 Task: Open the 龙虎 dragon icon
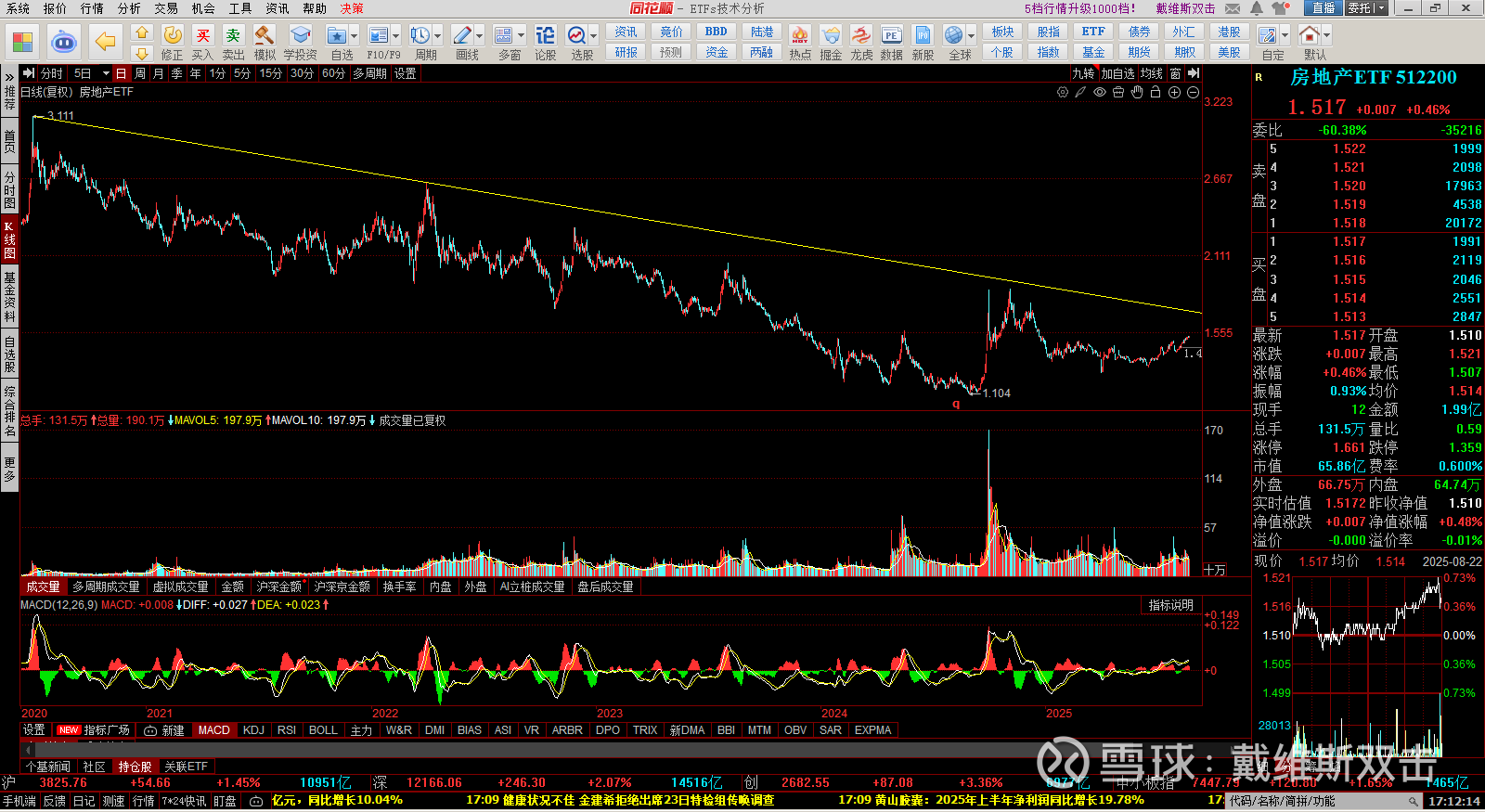click(x=861, y=35)
